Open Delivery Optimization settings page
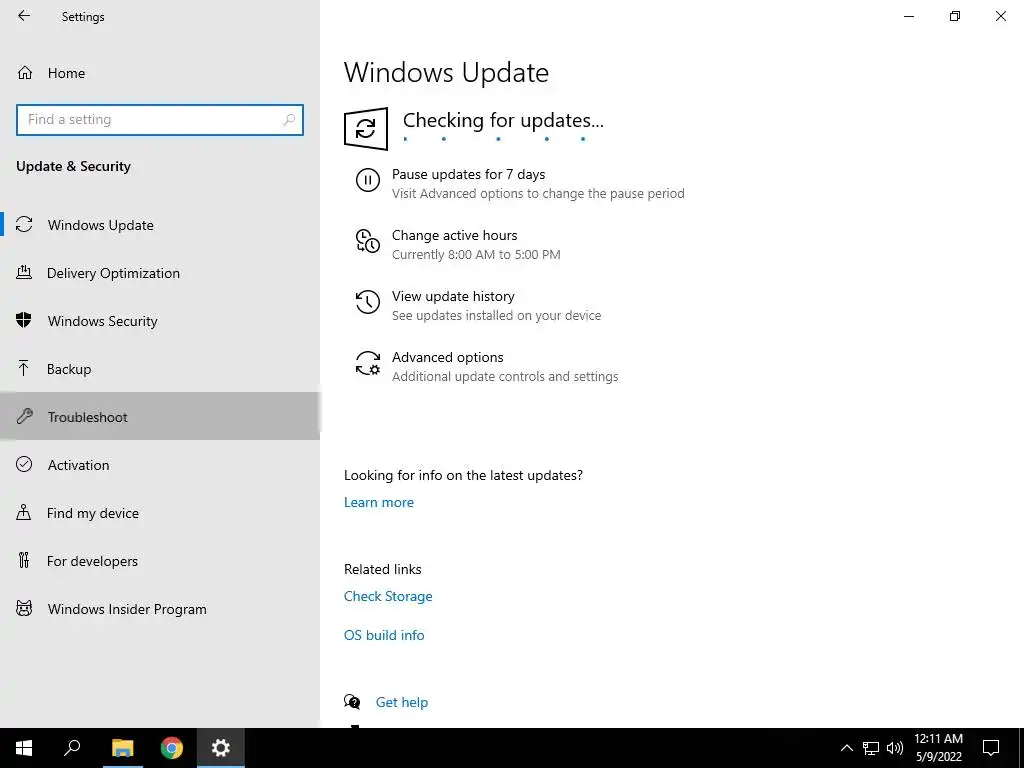Viewport: 1024px width, 768px height. (x=160, y=273)
